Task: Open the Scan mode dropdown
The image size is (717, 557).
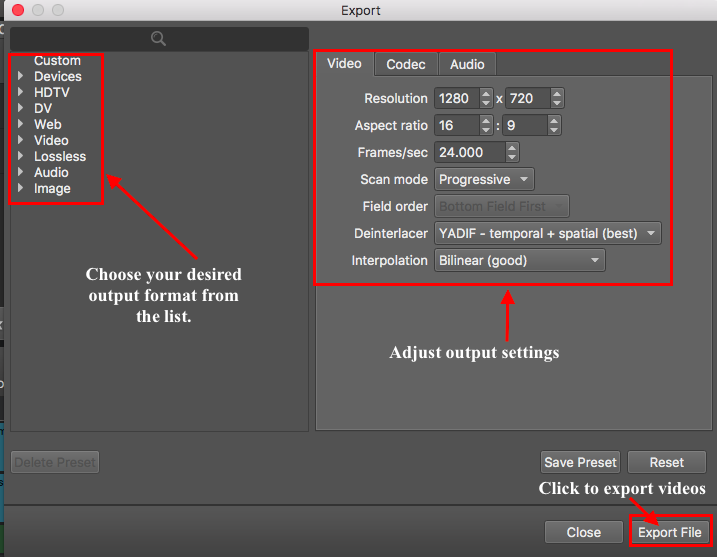Action: [x=484, y=179]
